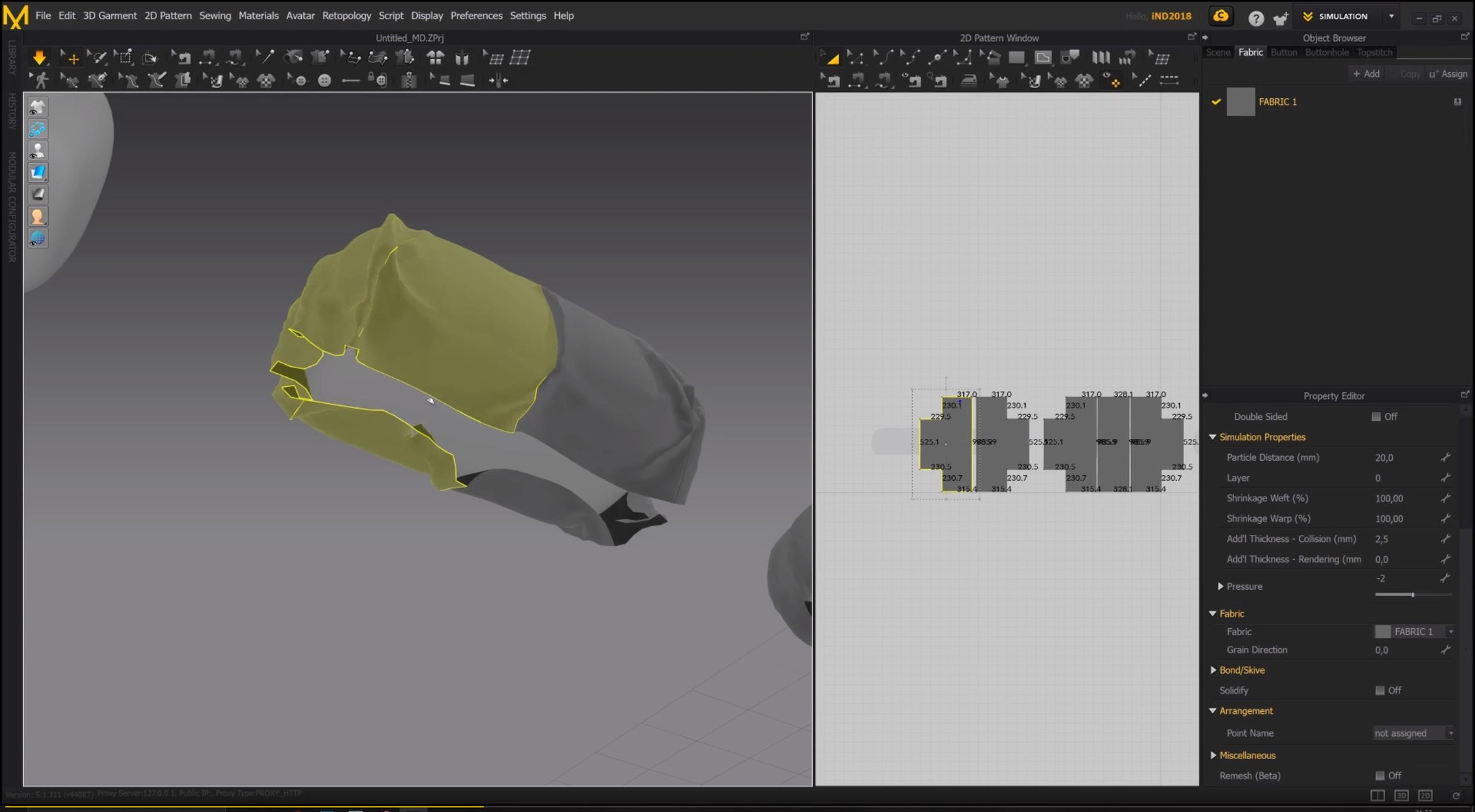Expand the Miscellaneous section
This screenshot has width=1475, height=812.
(1213, 755)
